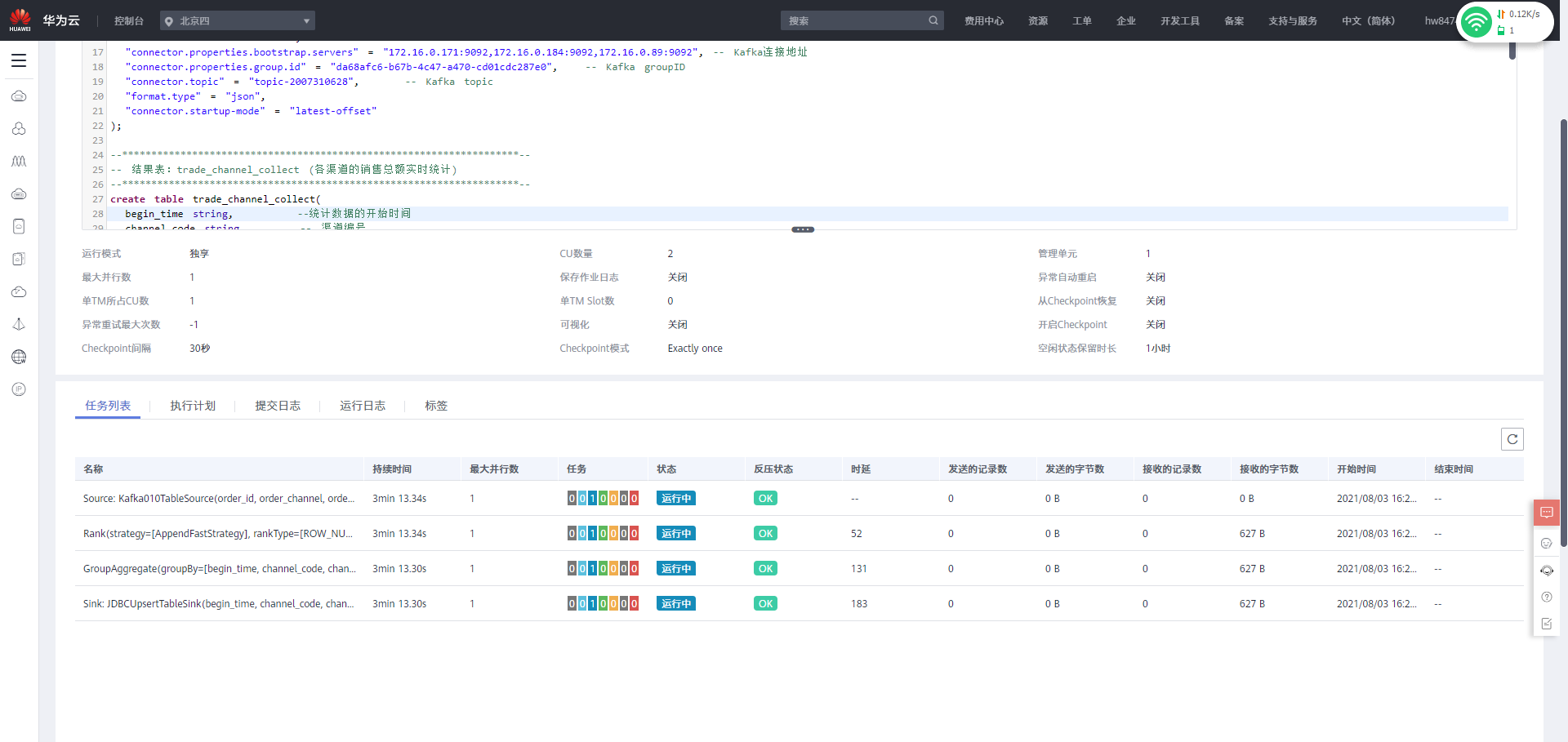
Task: Expand the 北京四 region dropdown
Action: pyautogui.click(x=238, y=20)
